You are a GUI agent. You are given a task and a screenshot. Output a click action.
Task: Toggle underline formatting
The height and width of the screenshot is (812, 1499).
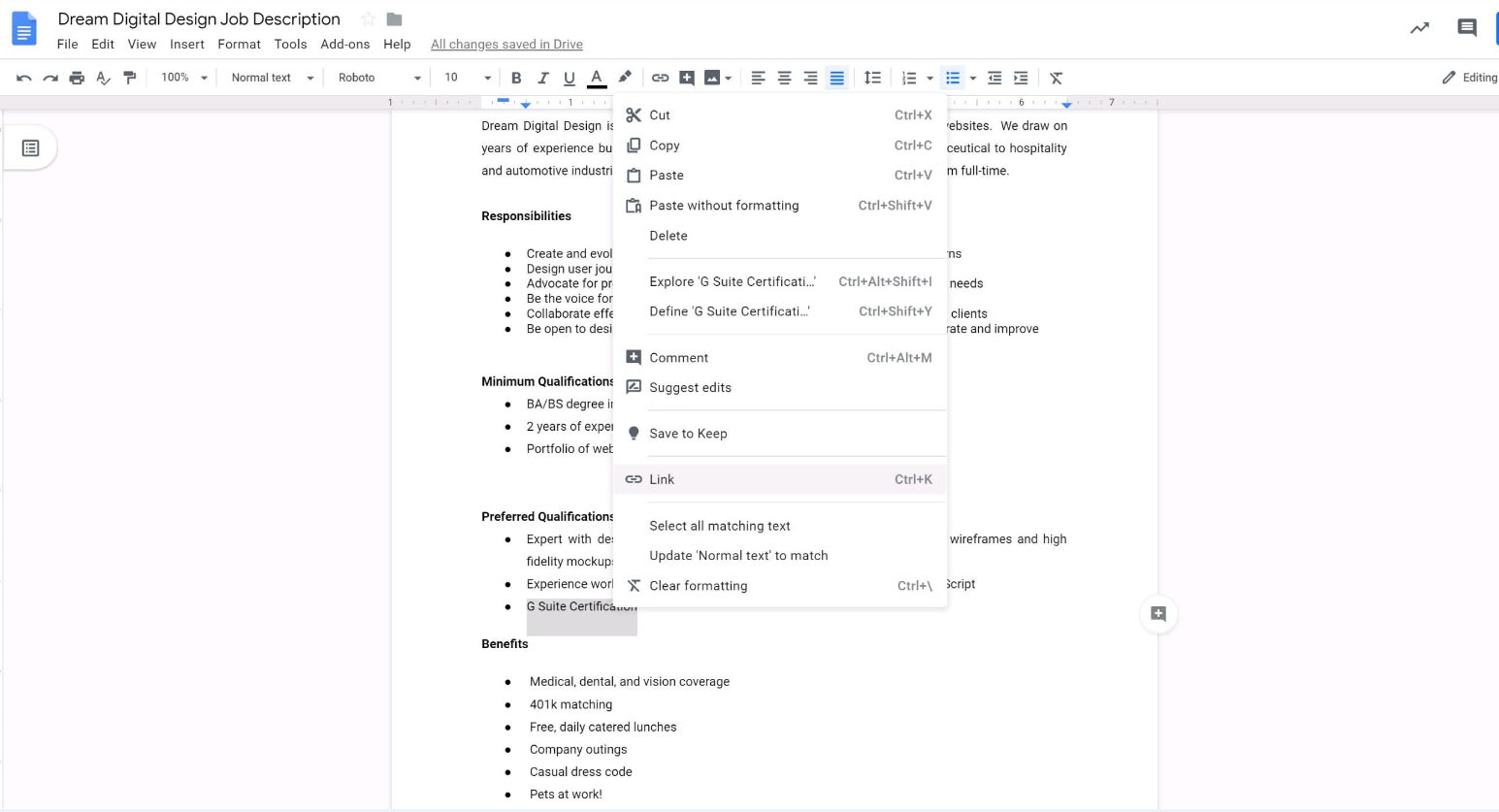coord(570,78)
